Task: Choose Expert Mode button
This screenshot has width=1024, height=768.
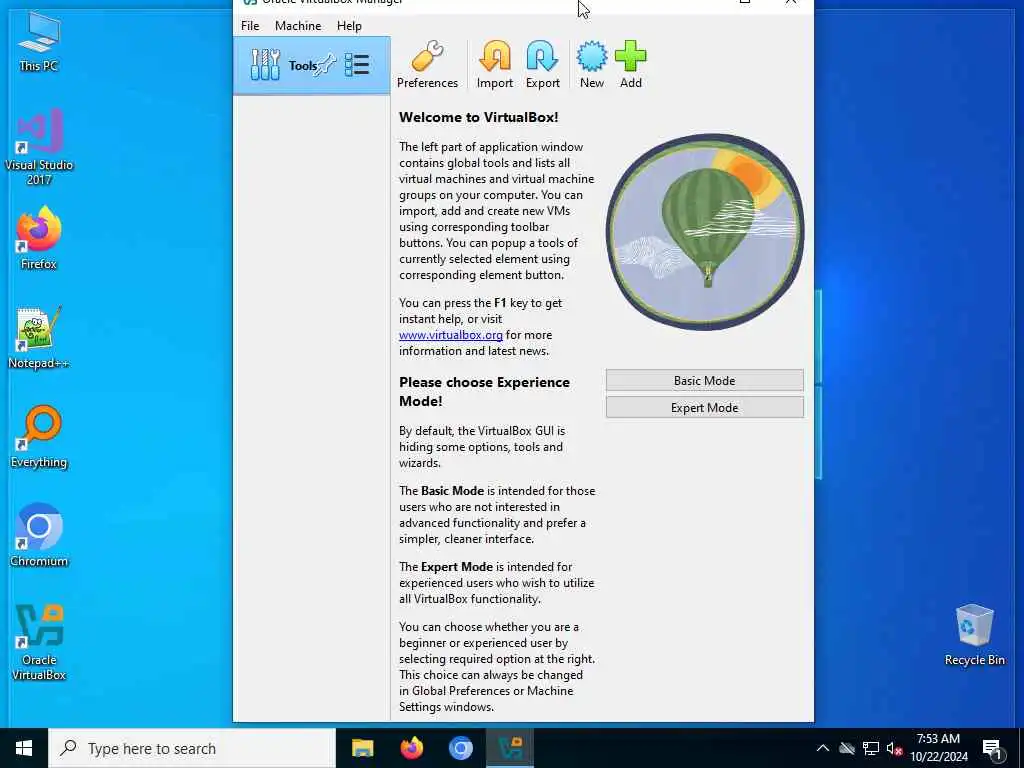Action: click(705, 408)
